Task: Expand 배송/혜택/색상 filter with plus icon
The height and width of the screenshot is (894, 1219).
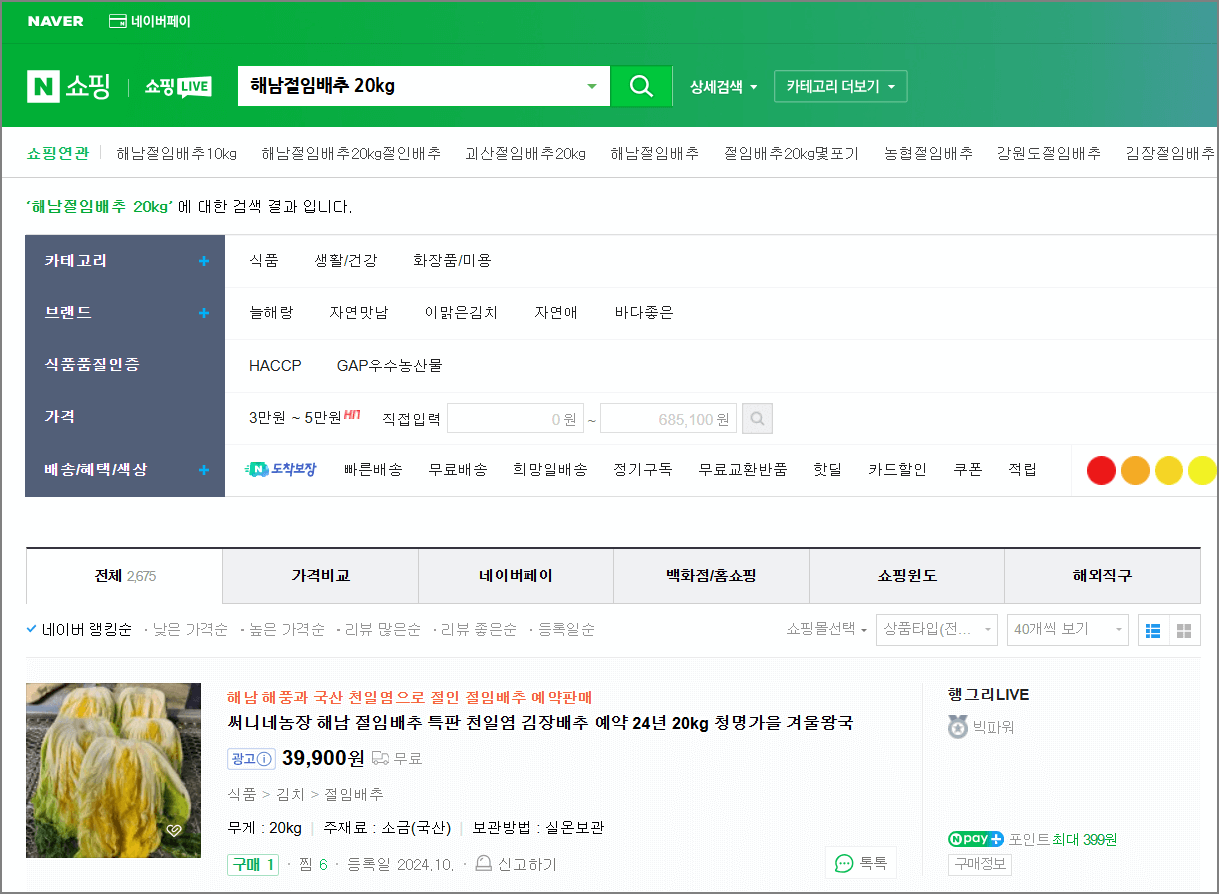Action: pos(204,470)
